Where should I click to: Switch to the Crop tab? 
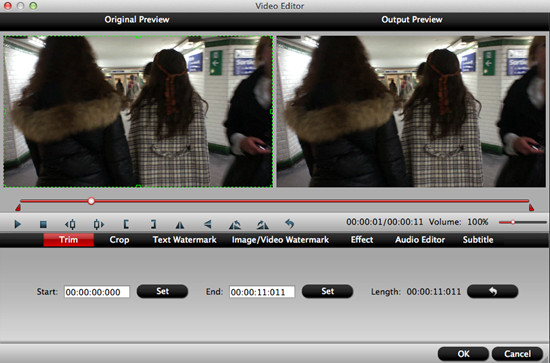(x=119, y=240)
